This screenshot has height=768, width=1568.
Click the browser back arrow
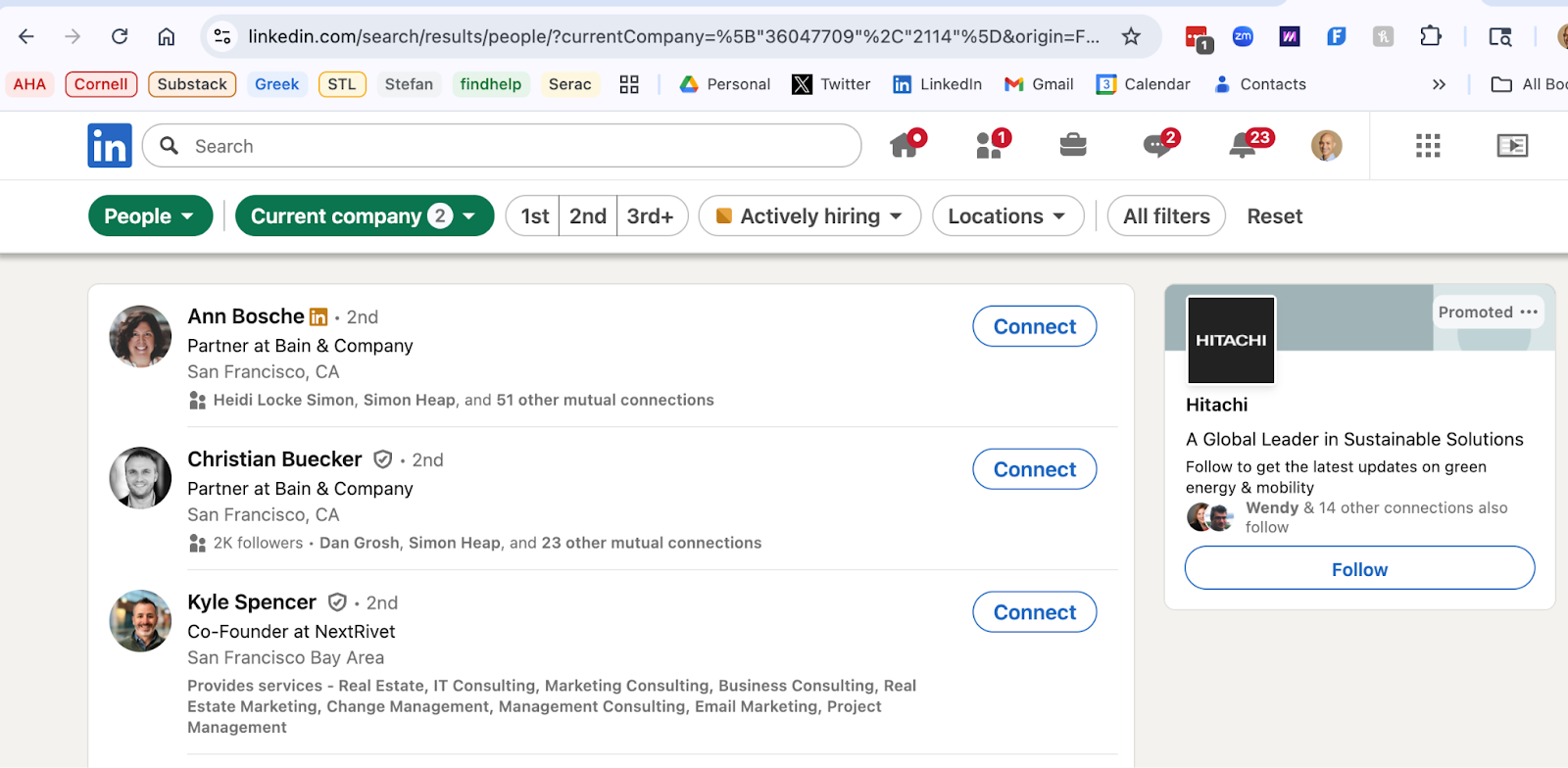(x=26, y=36)
